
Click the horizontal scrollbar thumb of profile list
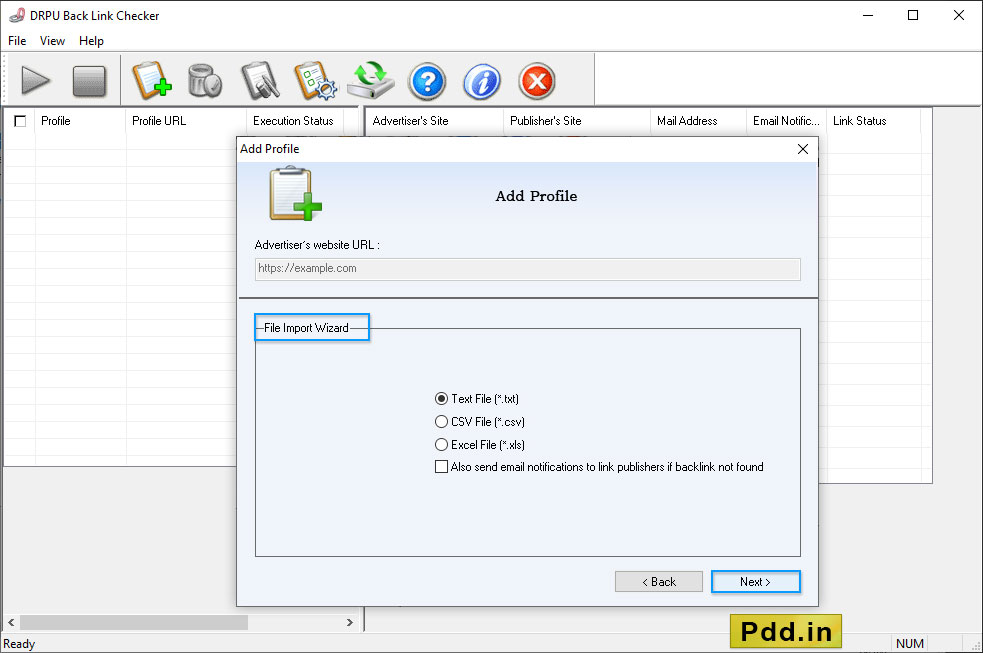click(x=134, y=622)
